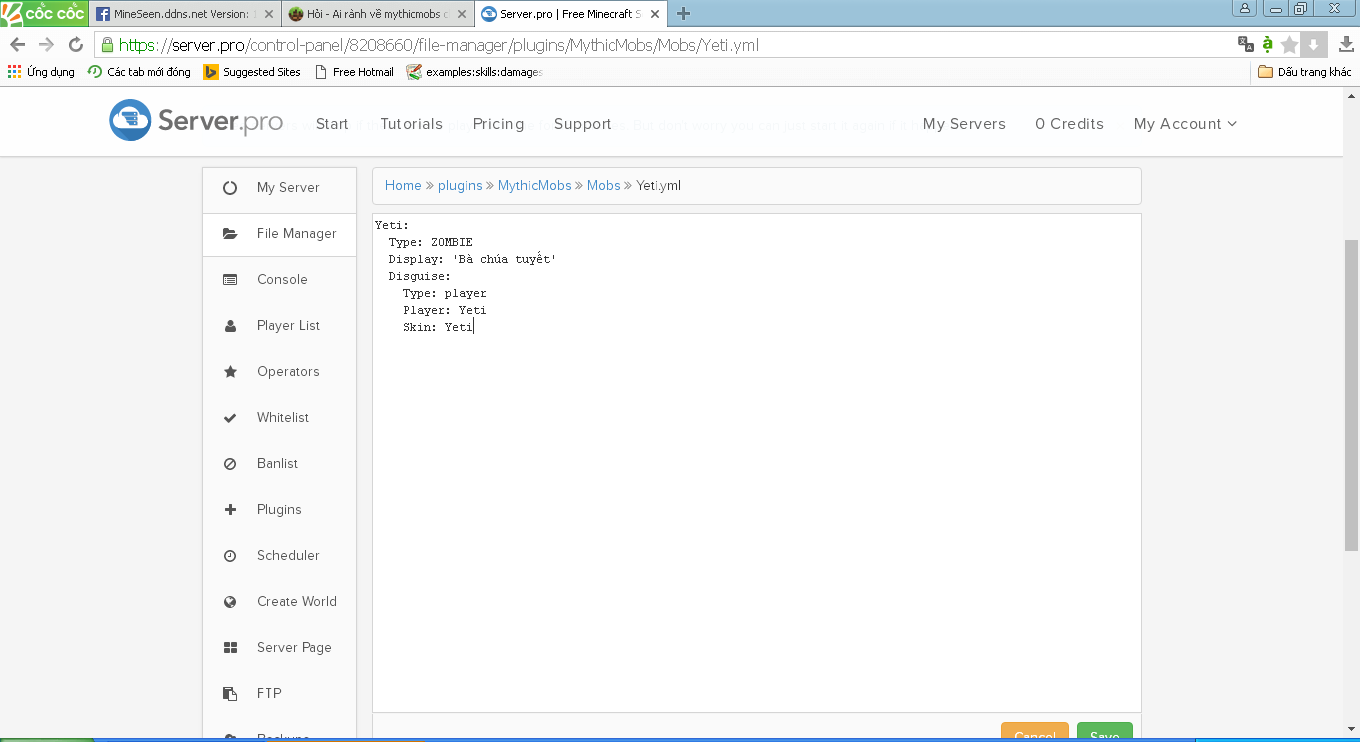Expand the My Account dropdown
This screenshot has height=742, width=1360.
click(1185, 124)
